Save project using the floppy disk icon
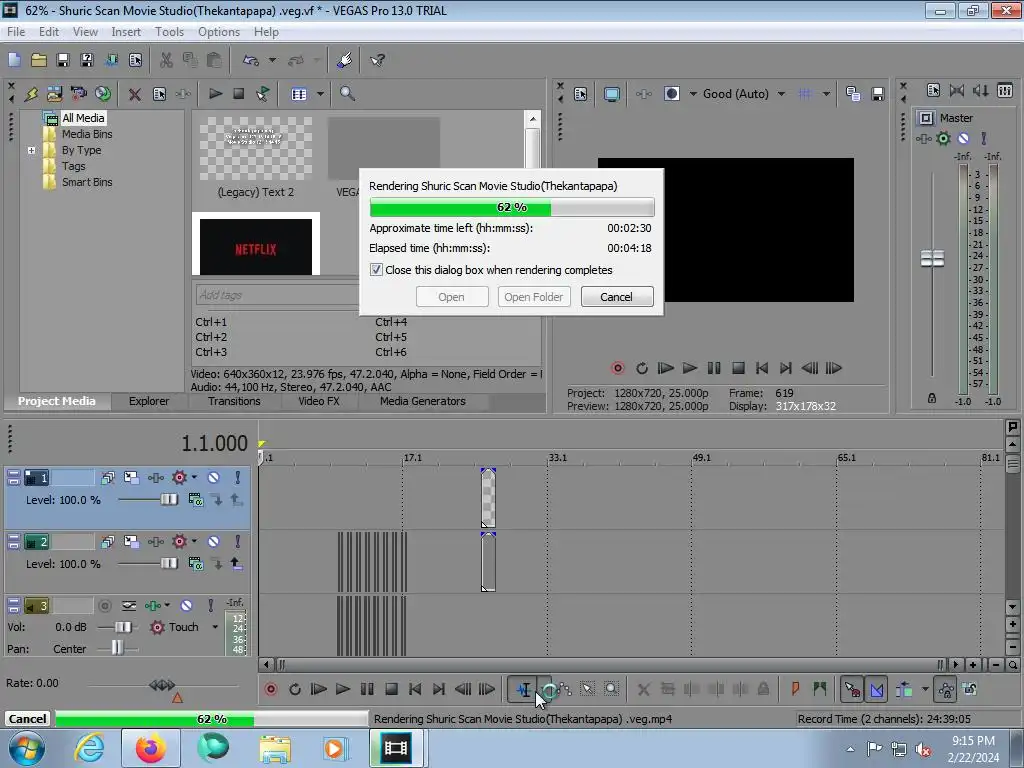1024x768 pixels. coord(63,60)
